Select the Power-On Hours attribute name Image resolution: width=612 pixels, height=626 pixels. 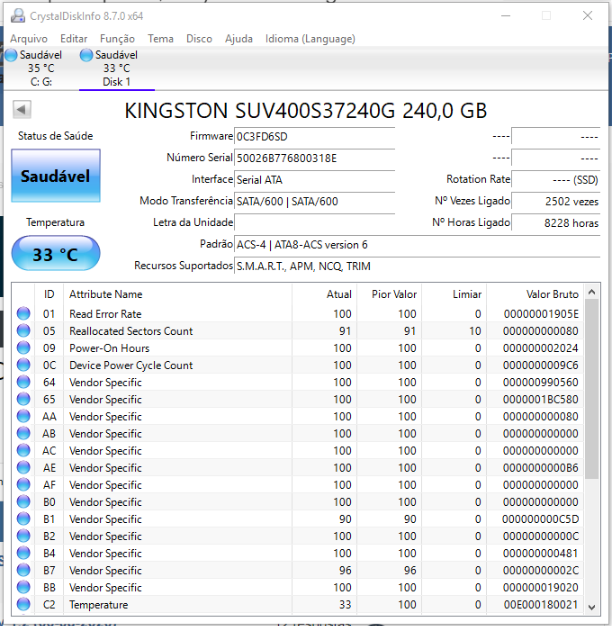[109, 348]
